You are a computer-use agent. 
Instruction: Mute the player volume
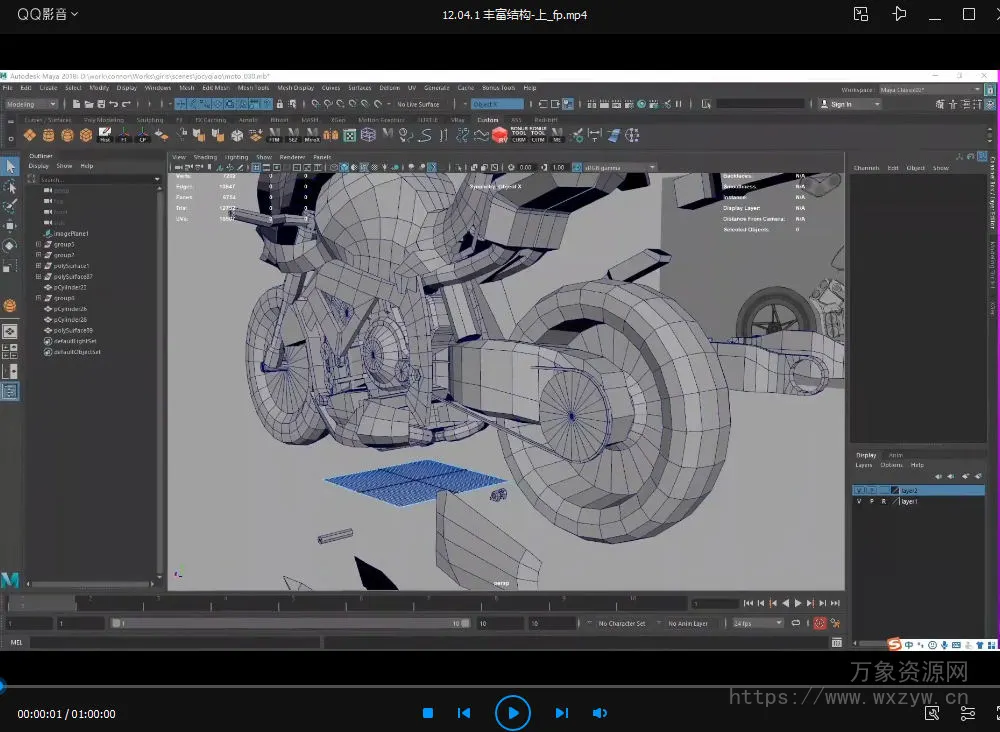click(600, 713)
